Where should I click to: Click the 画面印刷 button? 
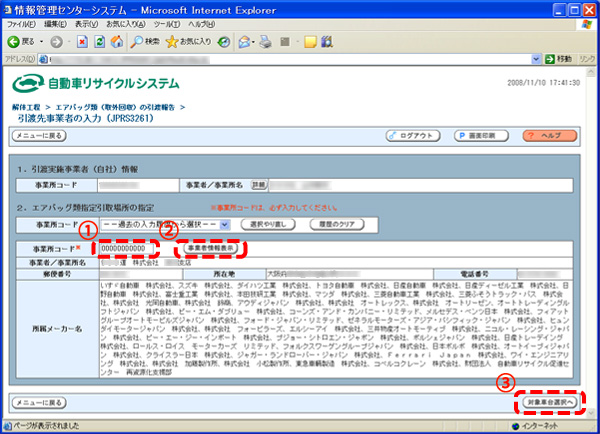click(x=481, y=136)
